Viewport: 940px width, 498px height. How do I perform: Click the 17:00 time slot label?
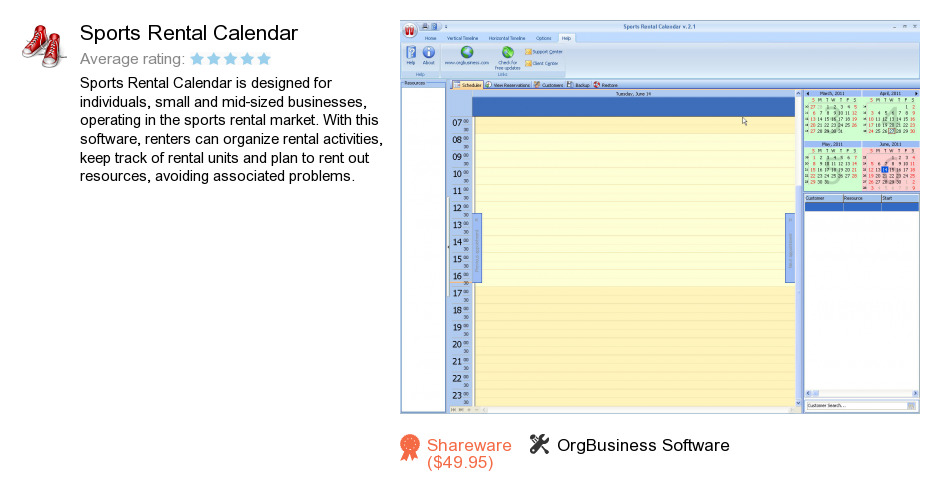coord(459,293)
